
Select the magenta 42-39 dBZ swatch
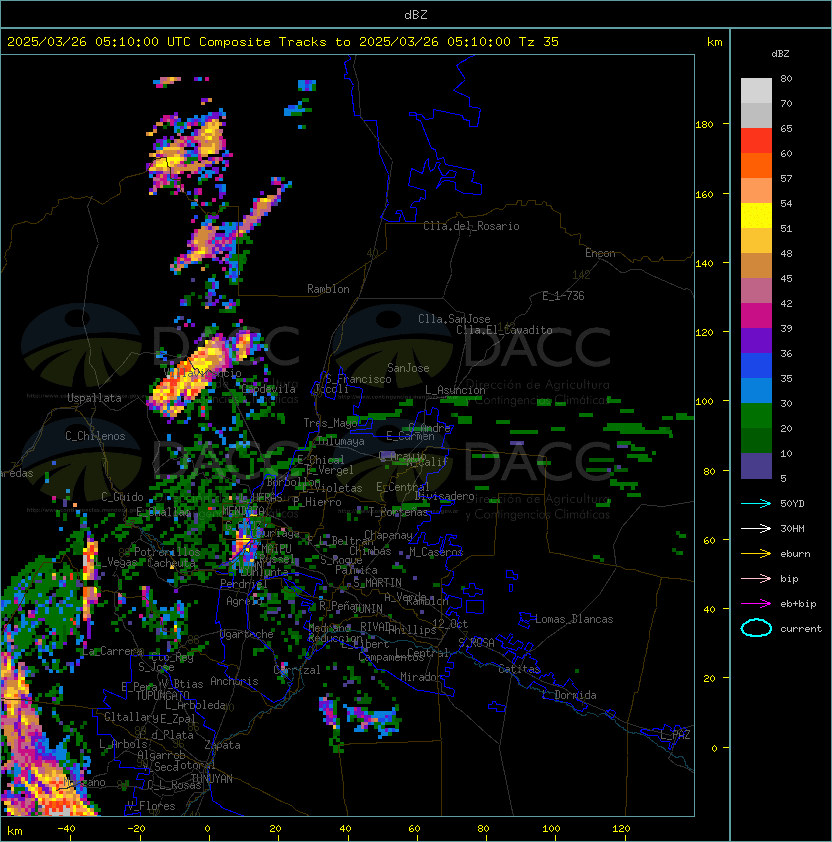[x=756, y=316]
